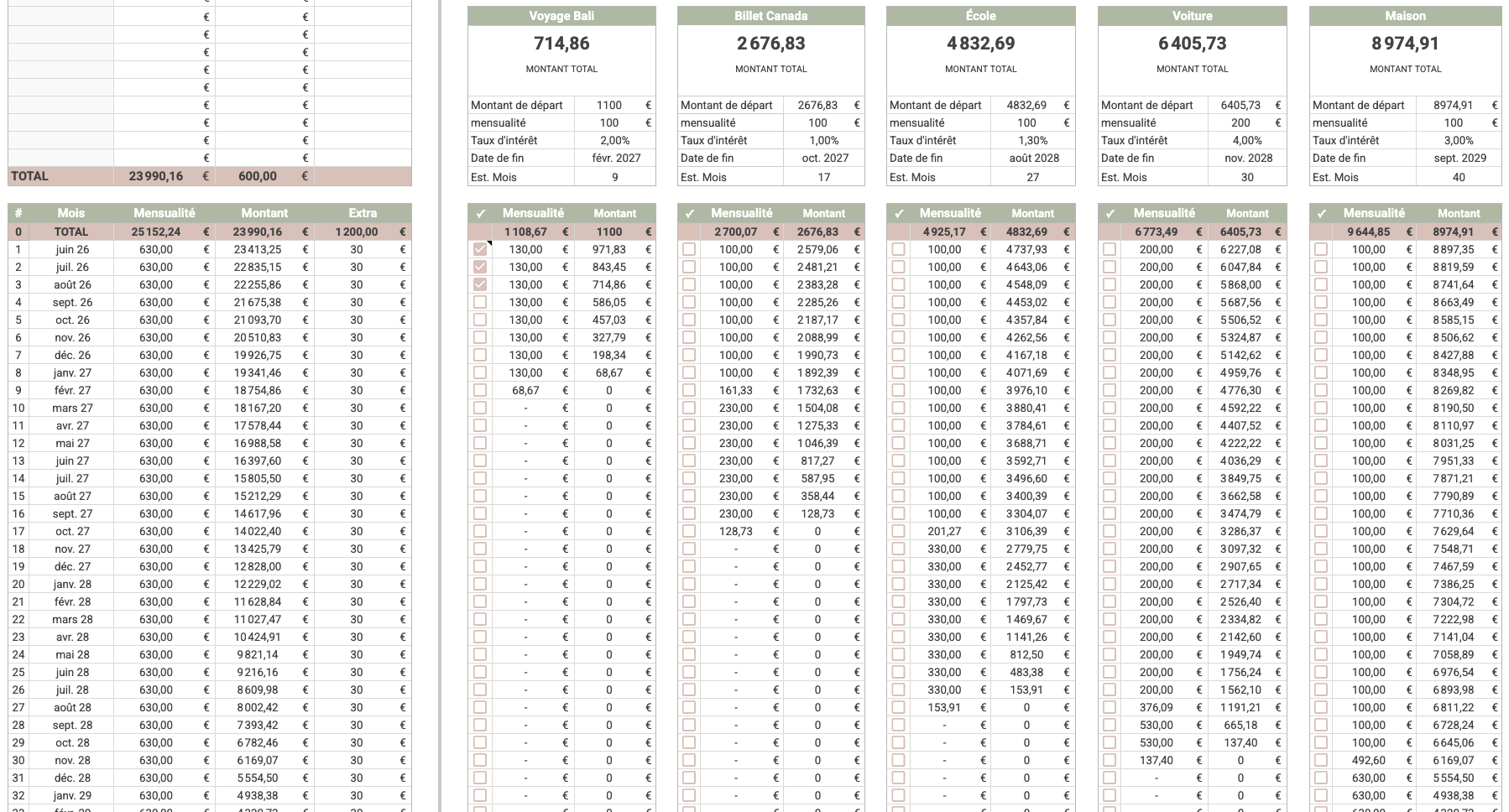The image size is (1509, 812).
Task: Click the déc. 26 month cell
Action: [72, 355]
